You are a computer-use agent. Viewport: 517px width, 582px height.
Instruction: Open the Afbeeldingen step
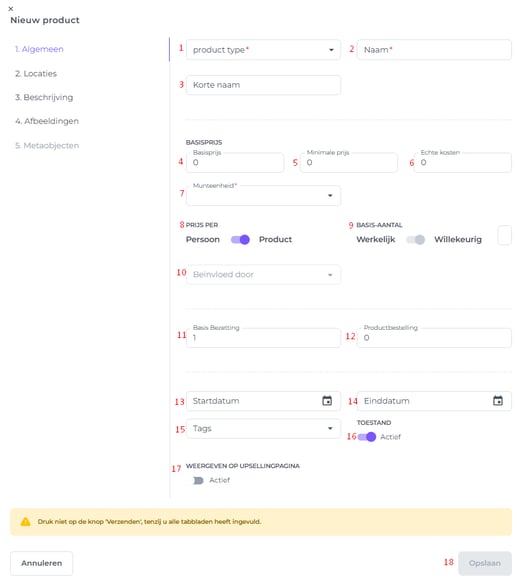pyautogui.click(x=47, y=121)
